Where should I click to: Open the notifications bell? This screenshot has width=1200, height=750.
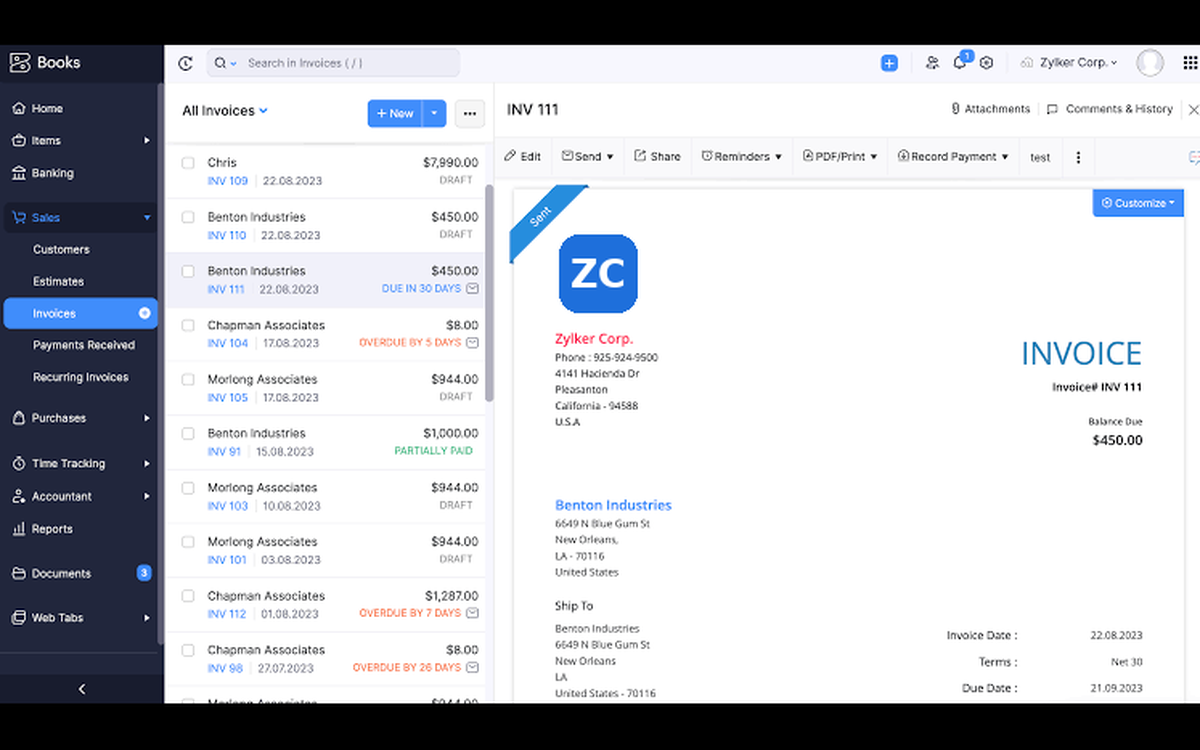tap(960, 63)
